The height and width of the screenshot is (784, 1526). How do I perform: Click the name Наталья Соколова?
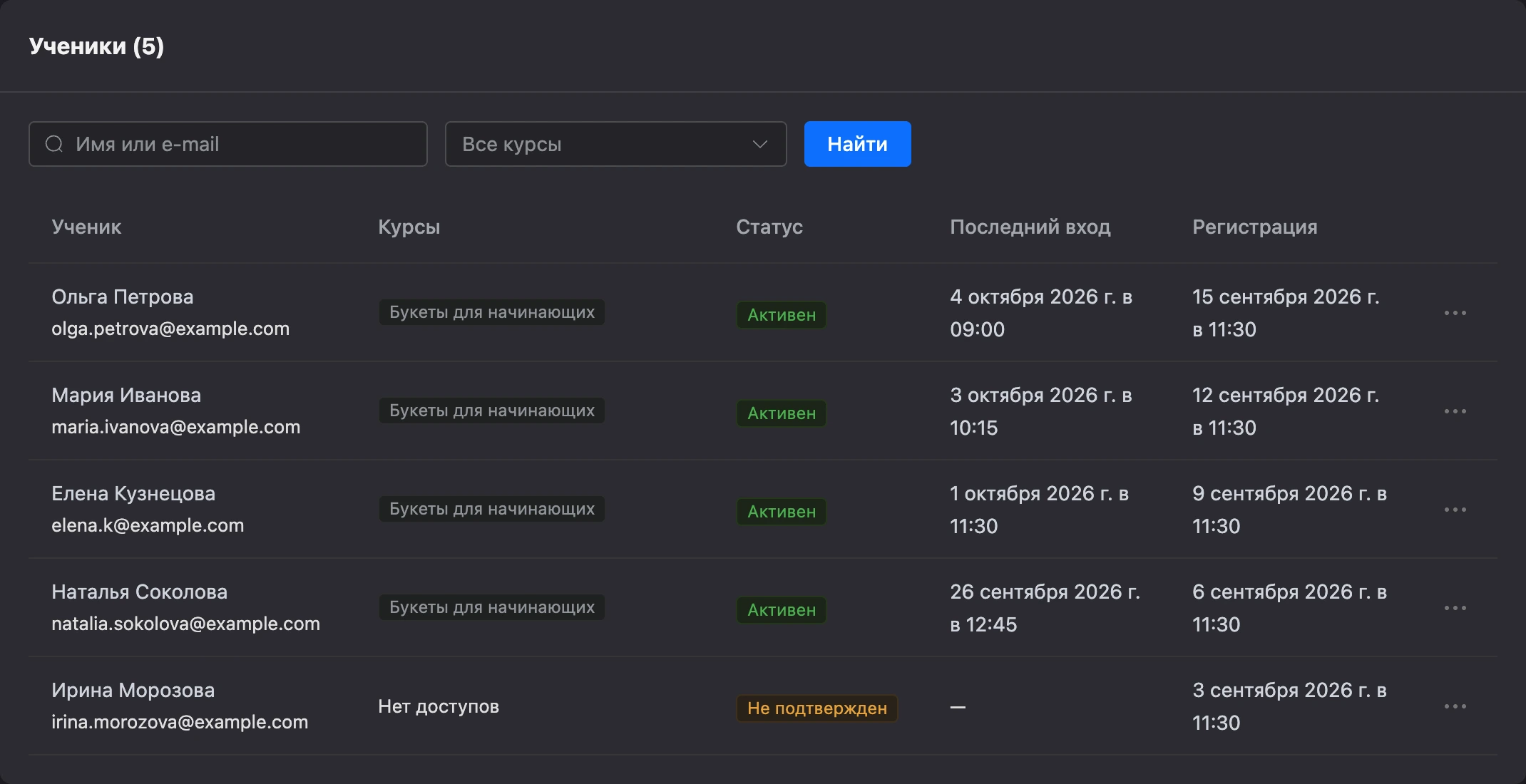(140, 592)
